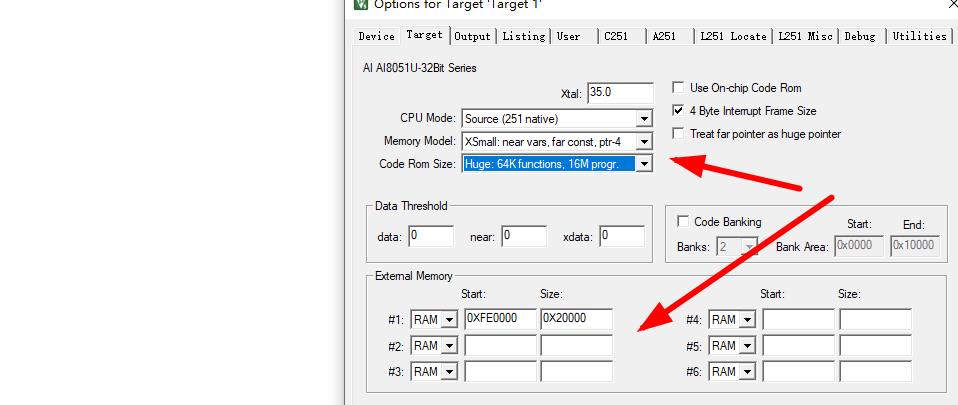Open external memory #4 type dropdown
The image size is (958, 405).
(x=748, y=319)
